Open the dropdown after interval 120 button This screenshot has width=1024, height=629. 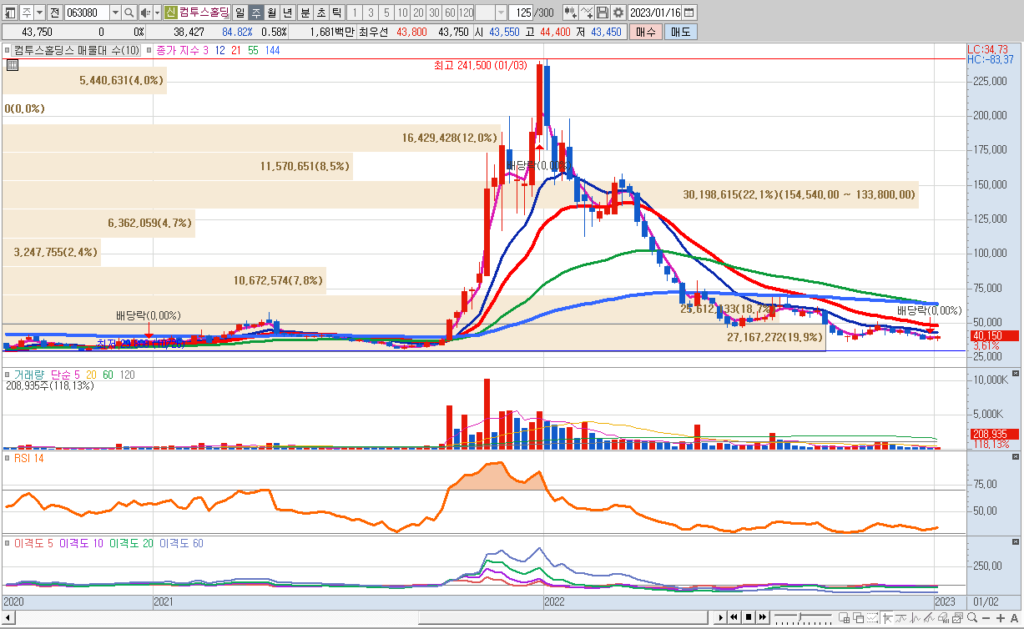(x=499, y=12)
